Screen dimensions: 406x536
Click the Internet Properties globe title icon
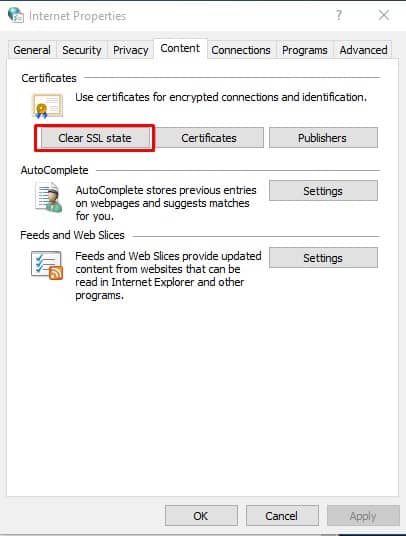[x=16, y=15]
